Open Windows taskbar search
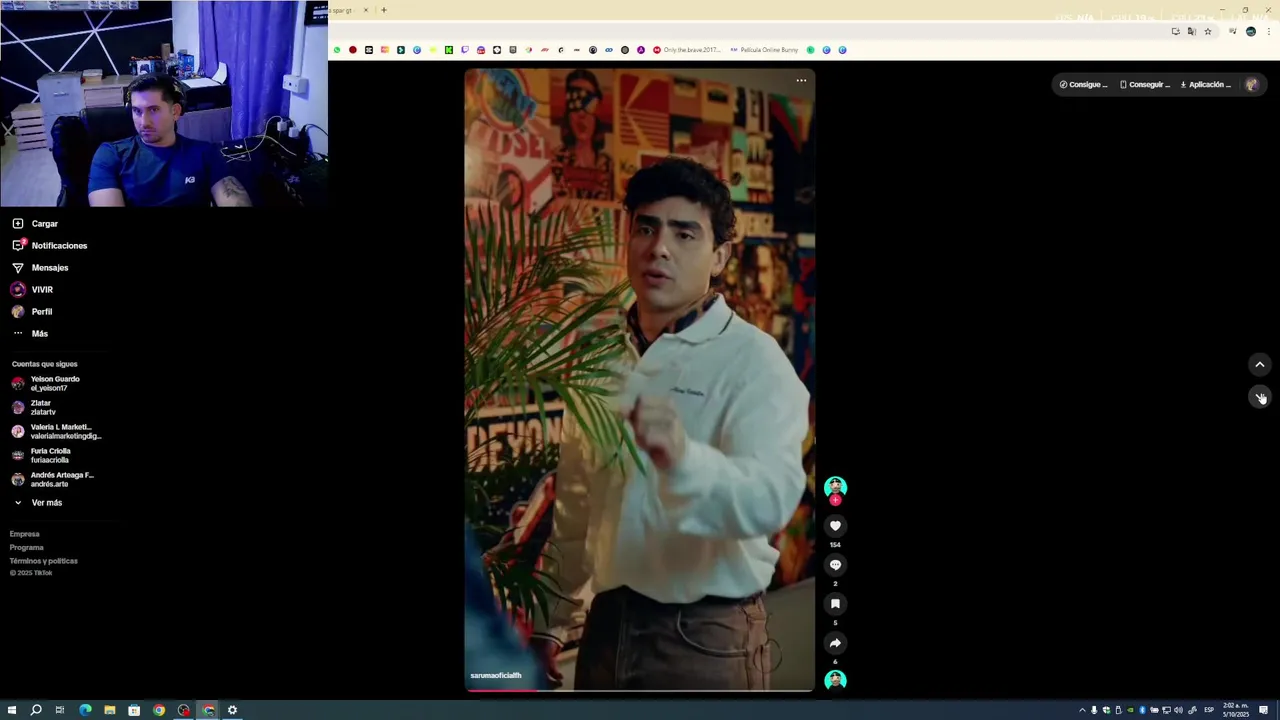 36,710
